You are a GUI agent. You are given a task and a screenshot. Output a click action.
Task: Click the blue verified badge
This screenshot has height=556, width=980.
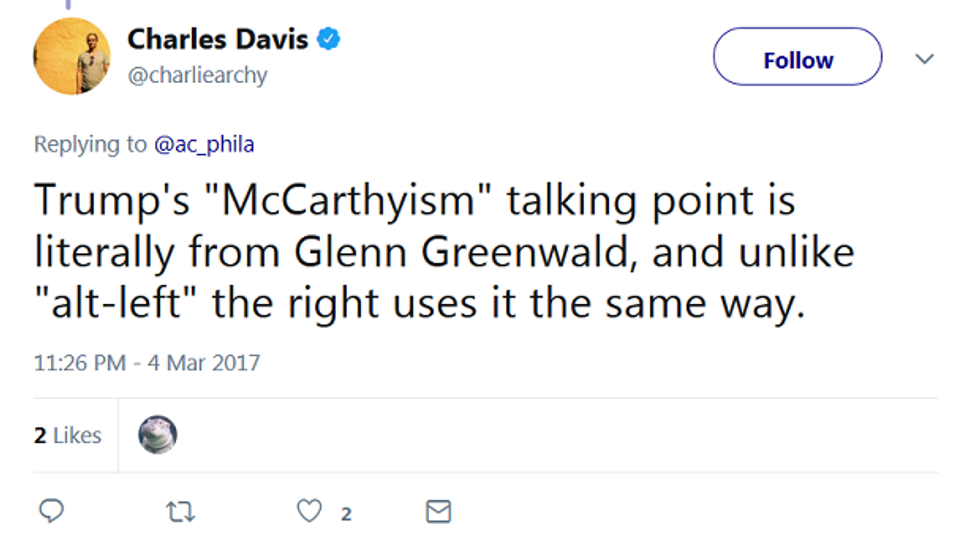tap(330, 39)
